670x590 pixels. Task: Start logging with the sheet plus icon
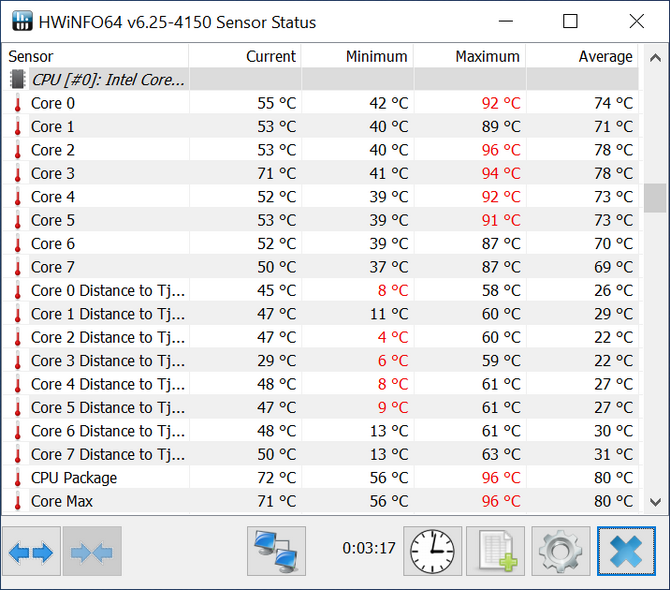496,551
